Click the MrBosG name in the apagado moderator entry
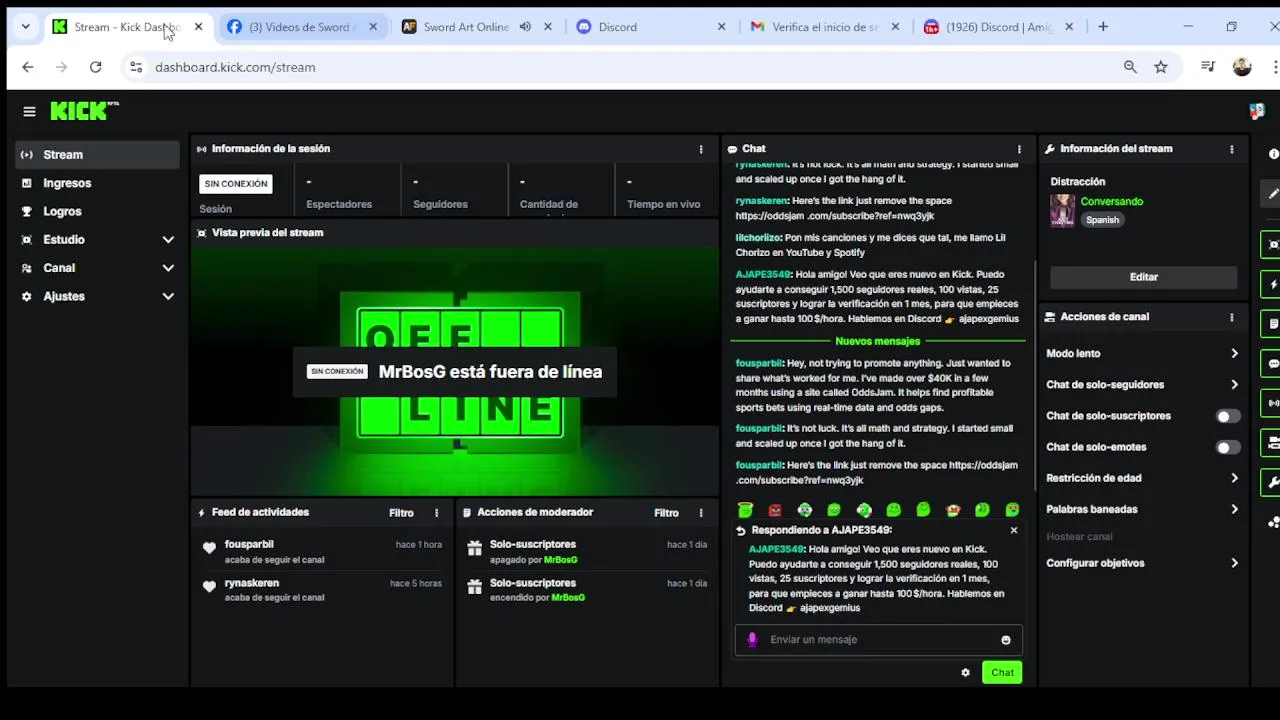The image size is (1280, 720). pyautogui.click(x=560, y=560)
